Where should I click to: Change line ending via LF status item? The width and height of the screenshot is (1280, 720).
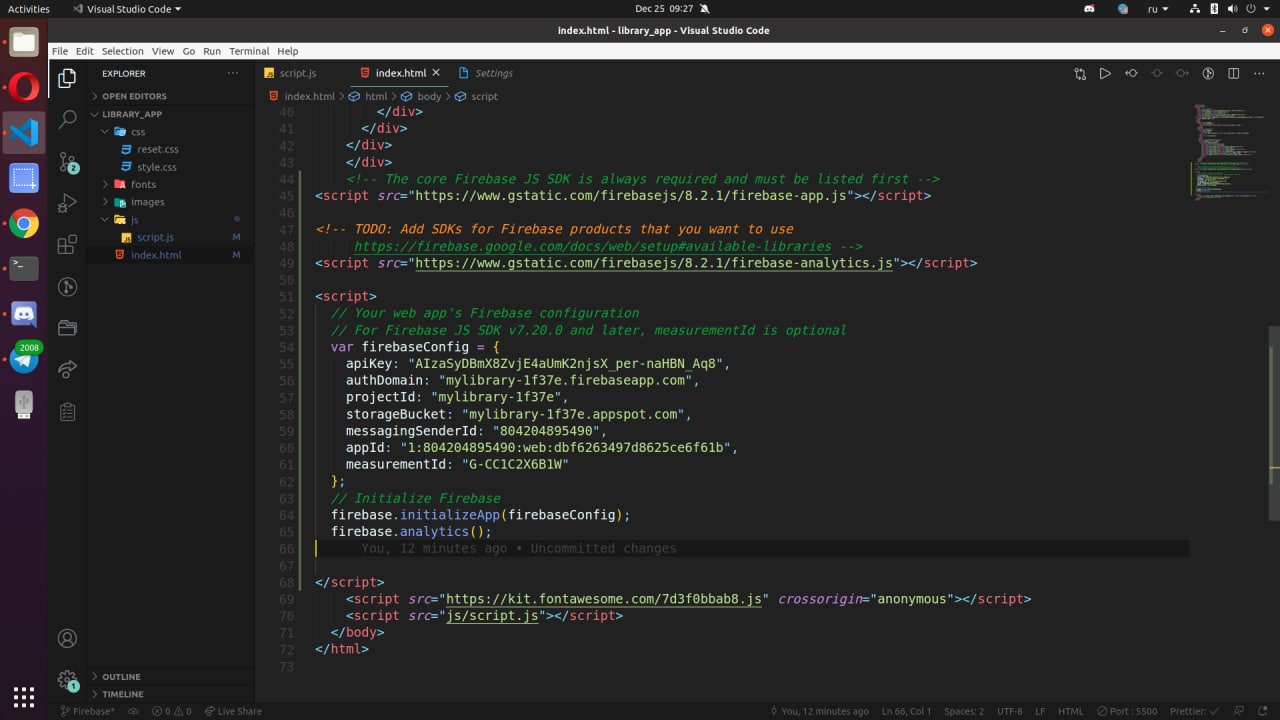point(1040,711)
